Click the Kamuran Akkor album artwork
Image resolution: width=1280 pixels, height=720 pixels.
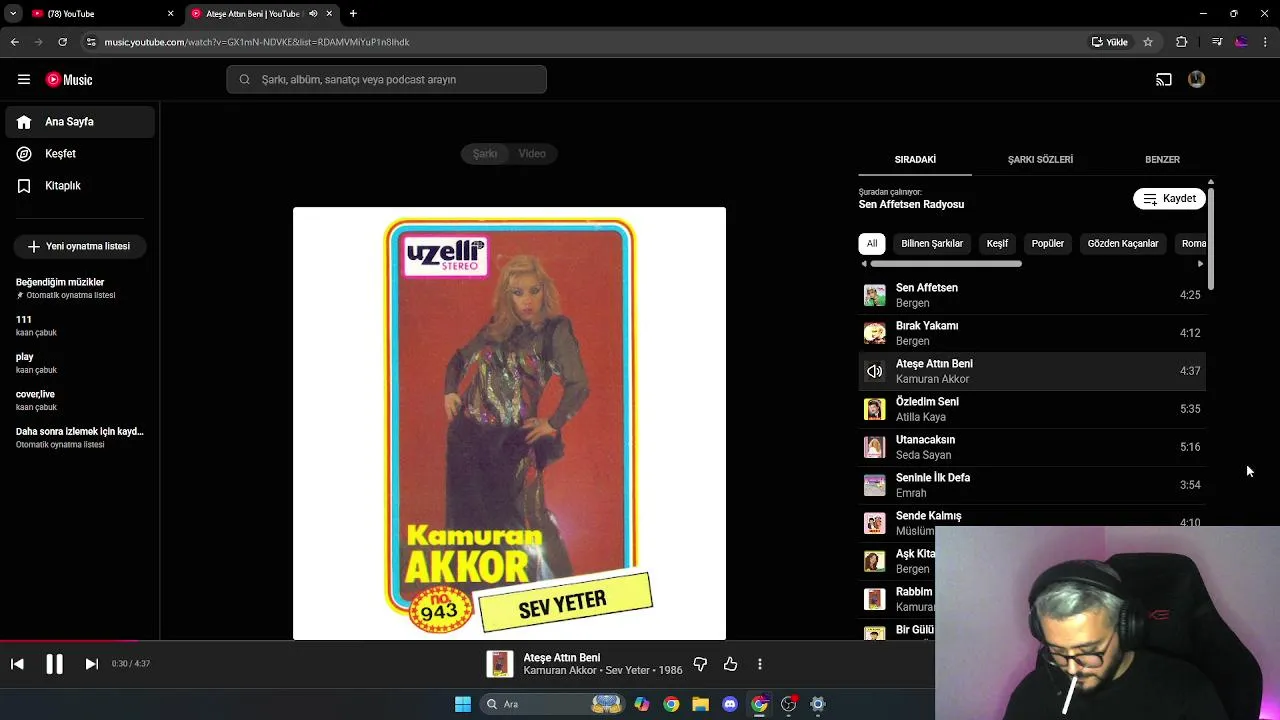[x=509, y=423]
